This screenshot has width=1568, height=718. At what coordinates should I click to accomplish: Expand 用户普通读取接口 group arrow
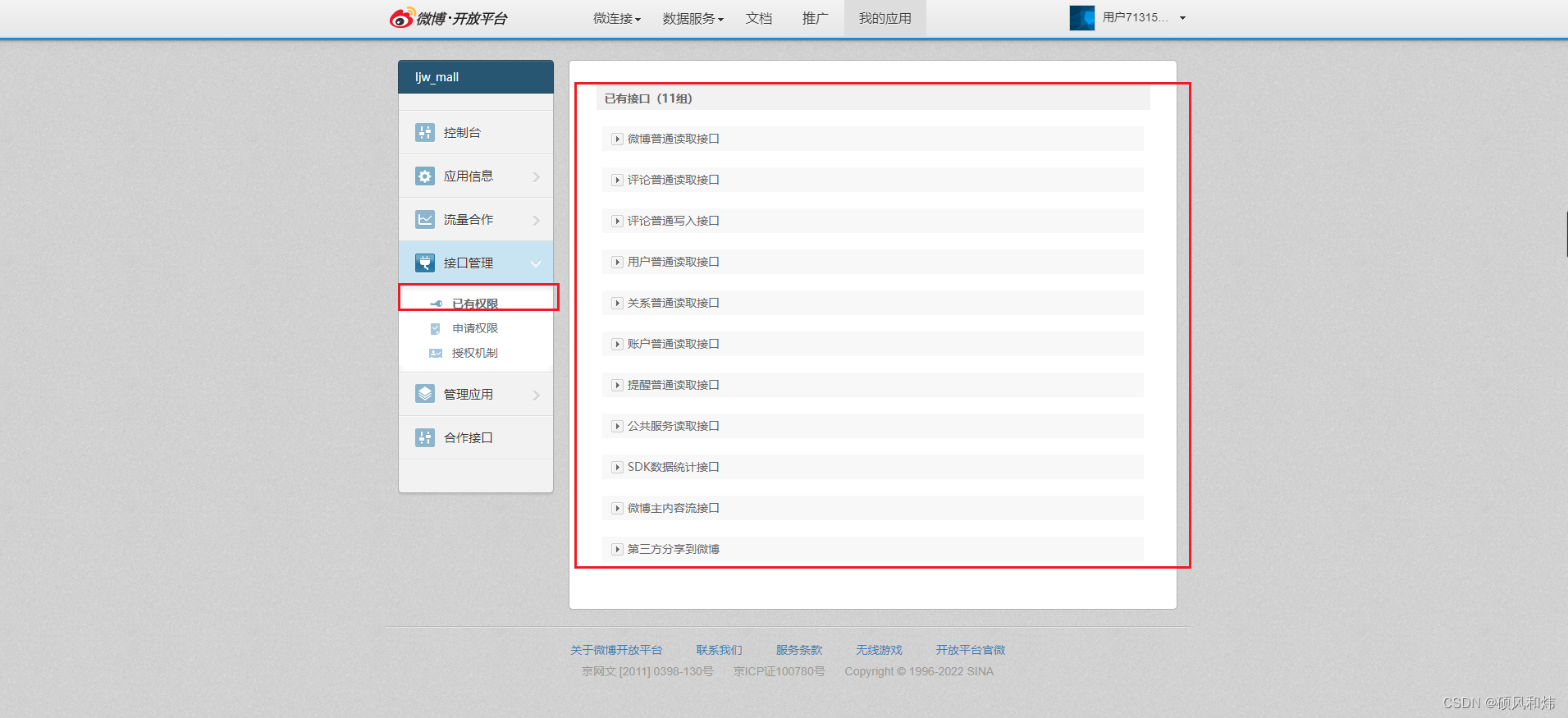click(x=618, y=263)
